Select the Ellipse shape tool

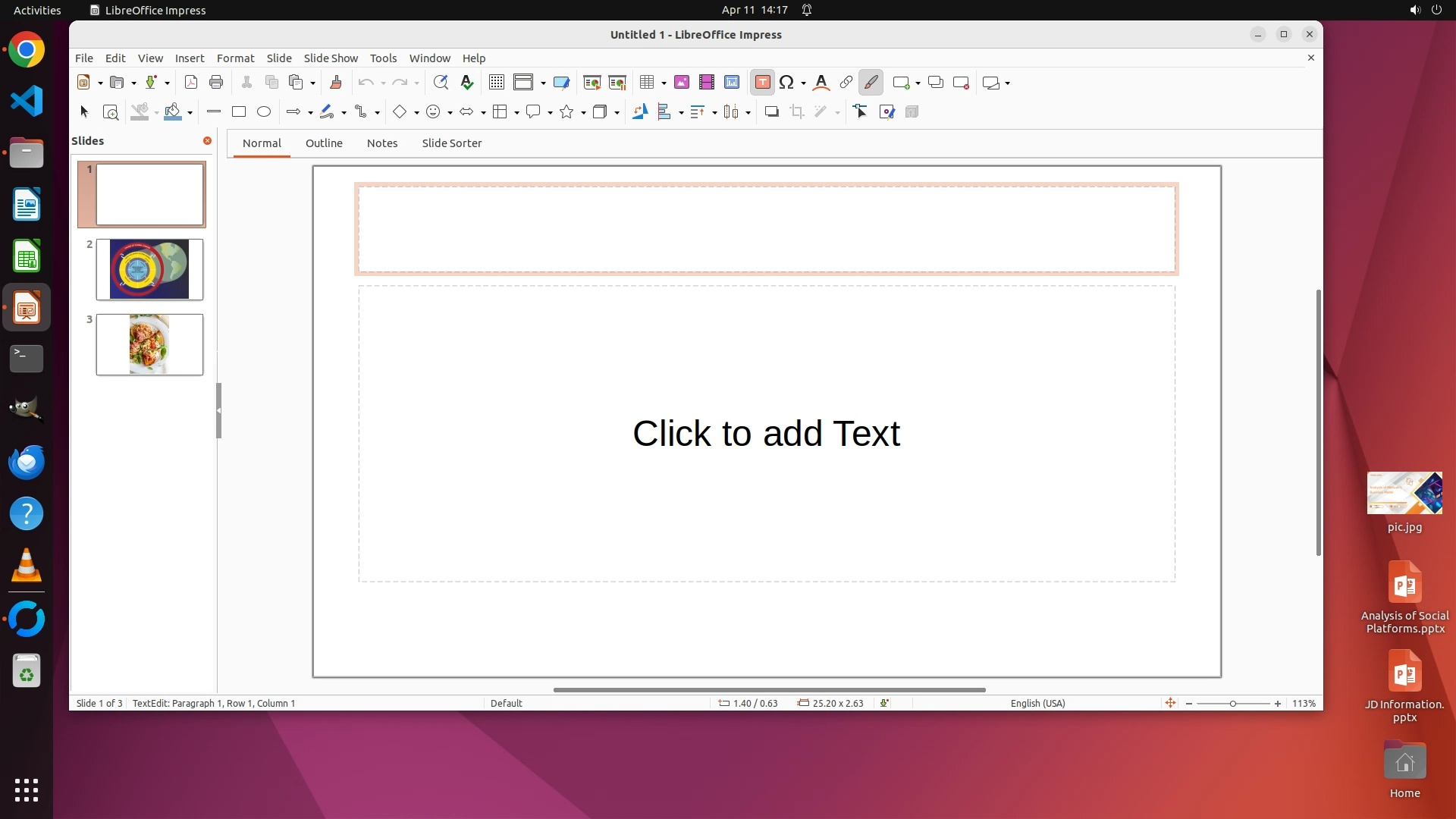(264, 112)
